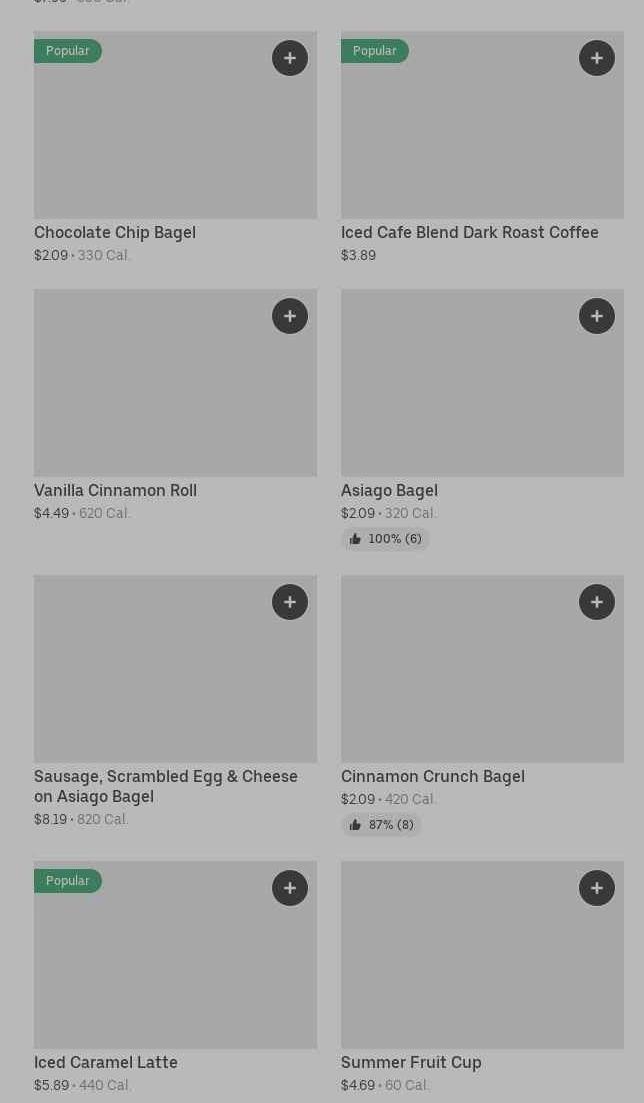Click Asiago Bagel 100% rating badge

(x=385, y=539)
